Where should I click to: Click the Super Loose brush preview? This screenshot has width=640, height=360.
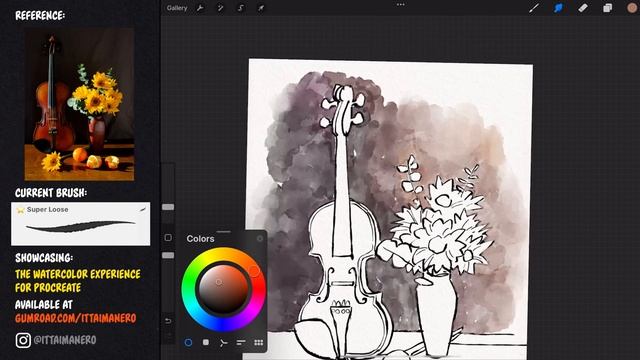pos(80,224)
